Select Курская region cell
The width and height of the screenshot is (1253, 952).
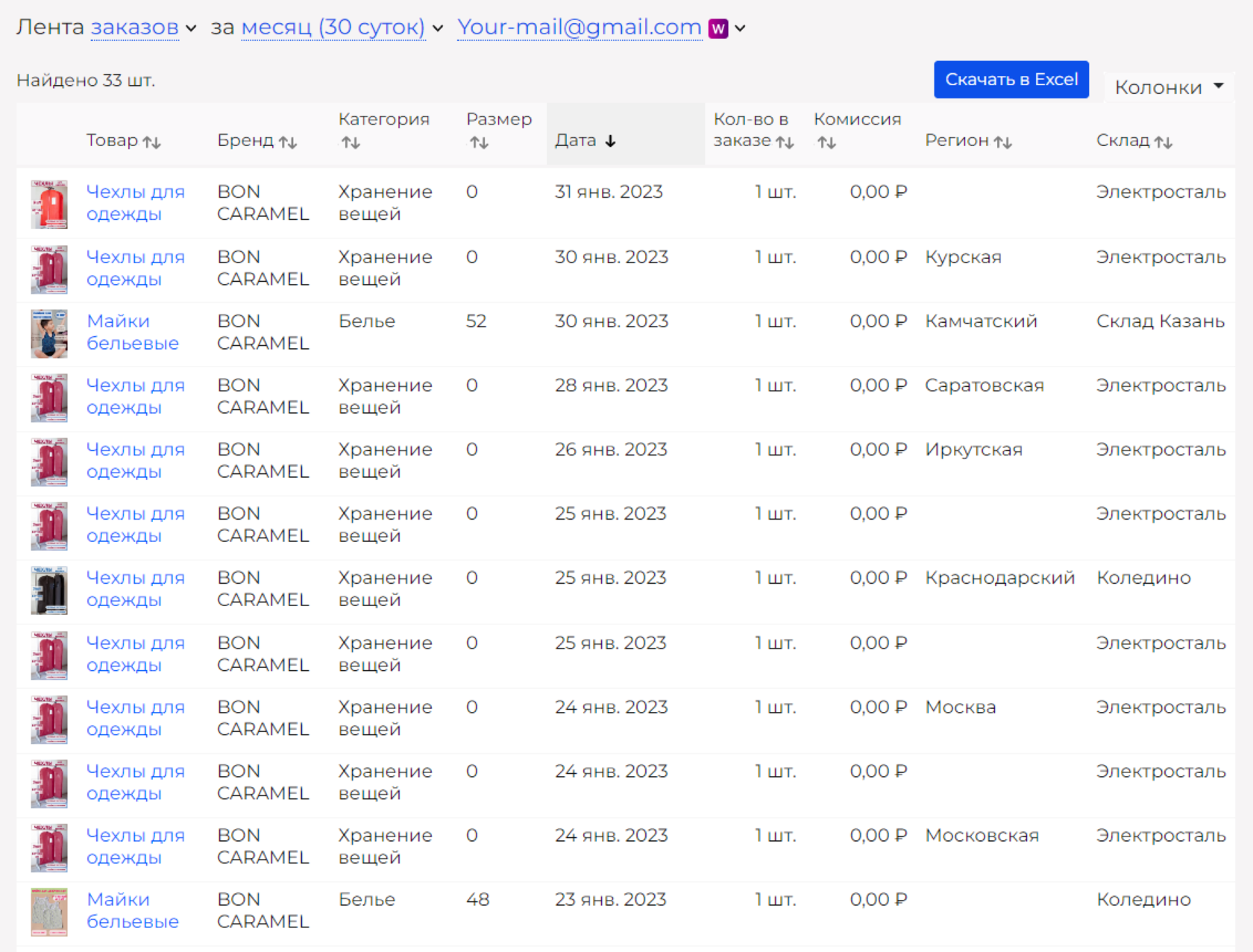[963, 257]
